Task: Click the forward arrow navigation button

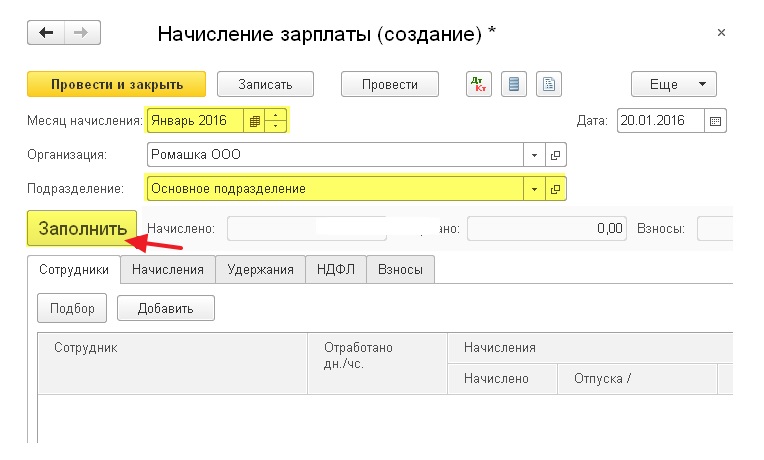Action: (82, 33)
